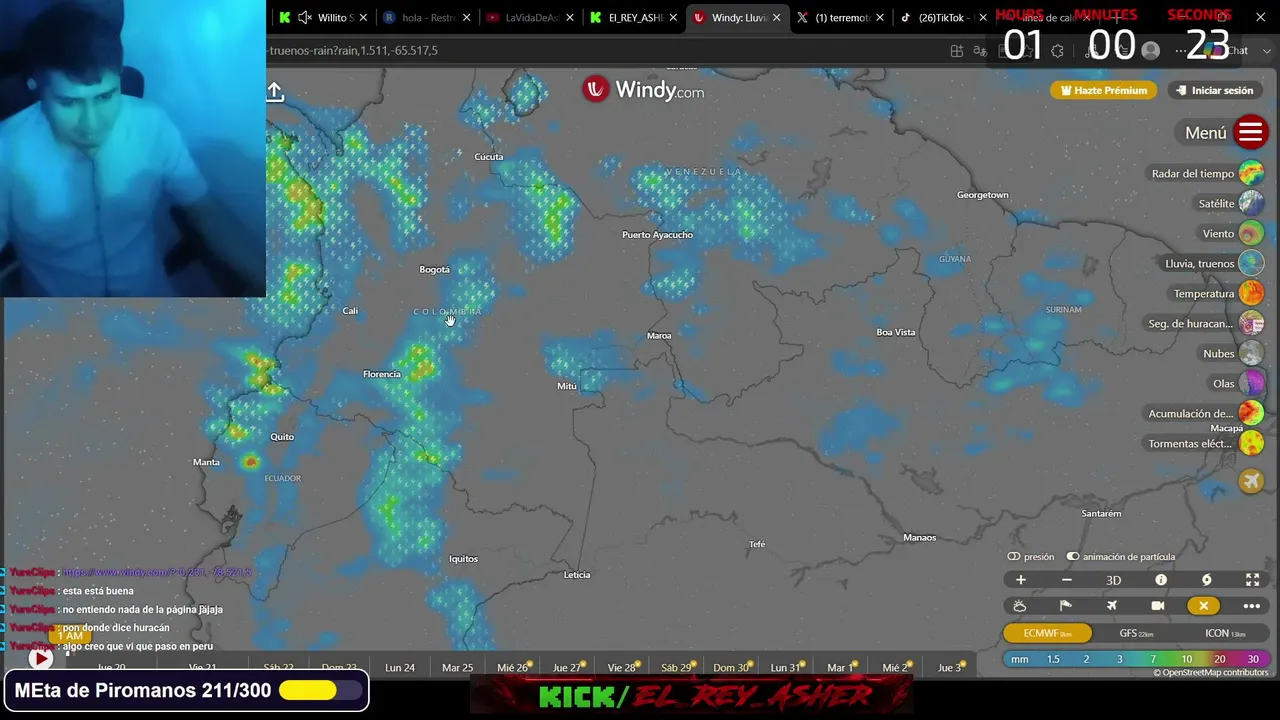1280x720 pixels.
Task: Close the Windy browser tab
Action: 776,17
